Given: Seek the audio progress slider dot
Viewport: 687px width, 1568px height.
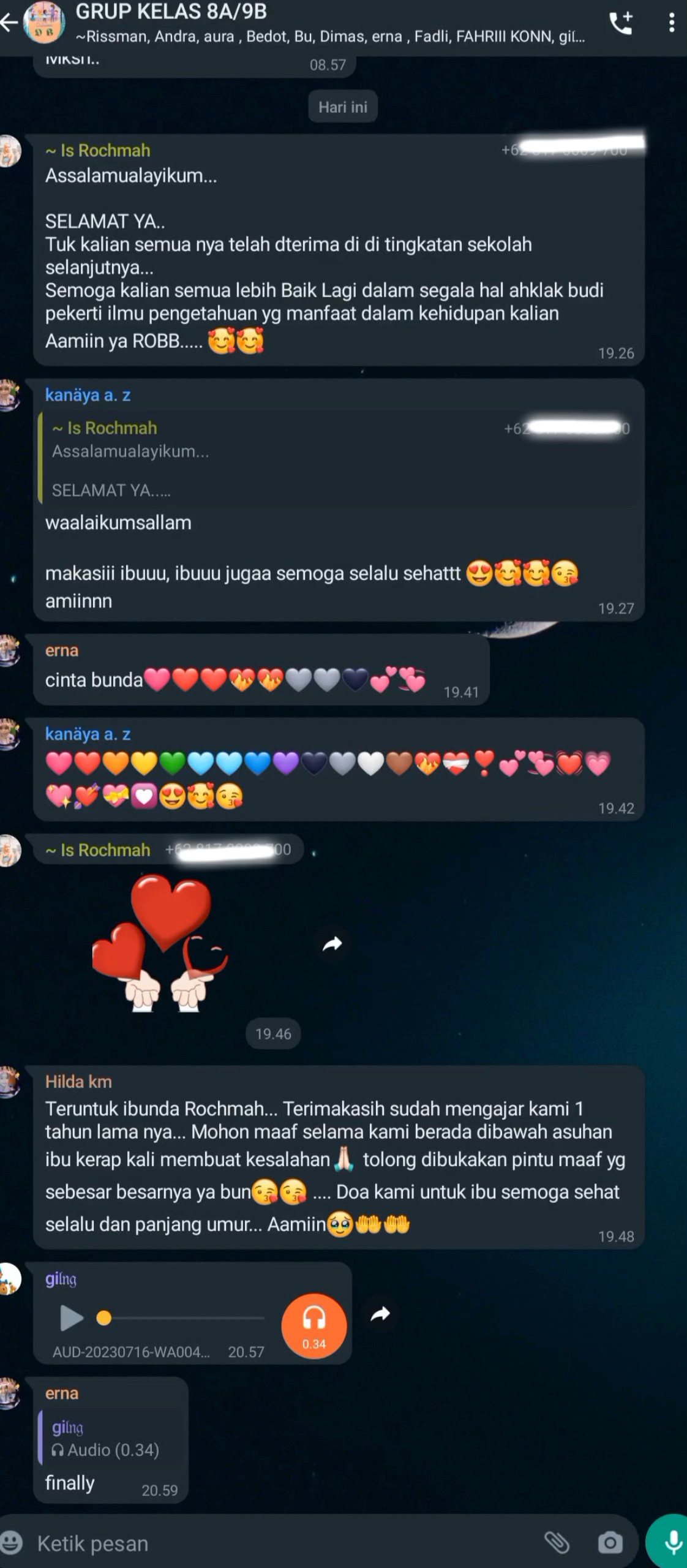Looking at the screenshot, I should tap(104, 1317).
